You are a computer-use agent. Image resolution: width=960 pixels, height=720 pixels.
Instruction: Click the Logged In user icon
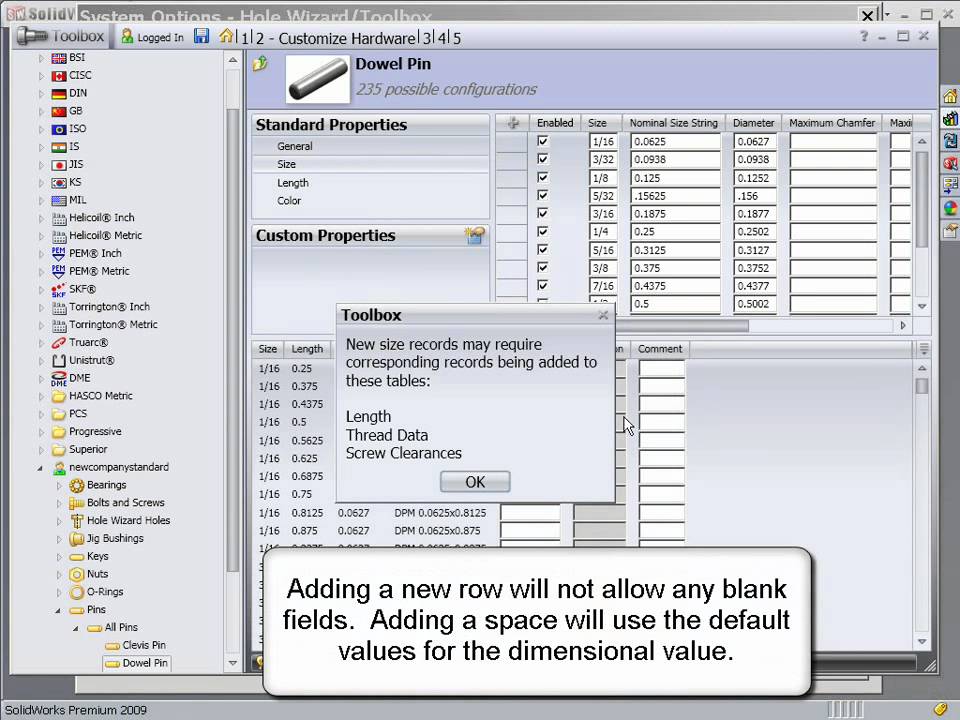coord(127,37)
